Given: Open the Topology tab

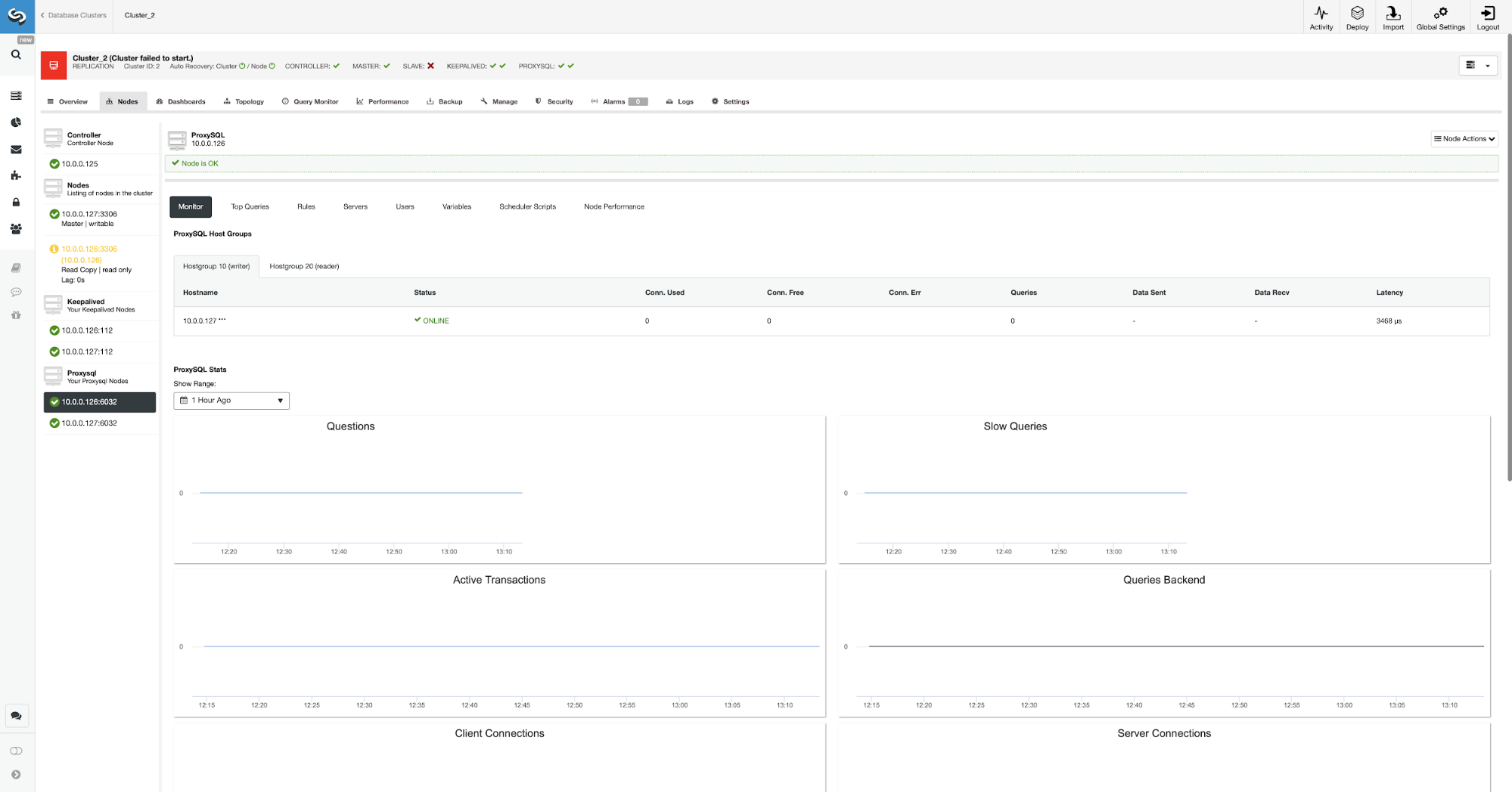Looking at the screenshot, I should pyautogui.click(x=244, y=101).
